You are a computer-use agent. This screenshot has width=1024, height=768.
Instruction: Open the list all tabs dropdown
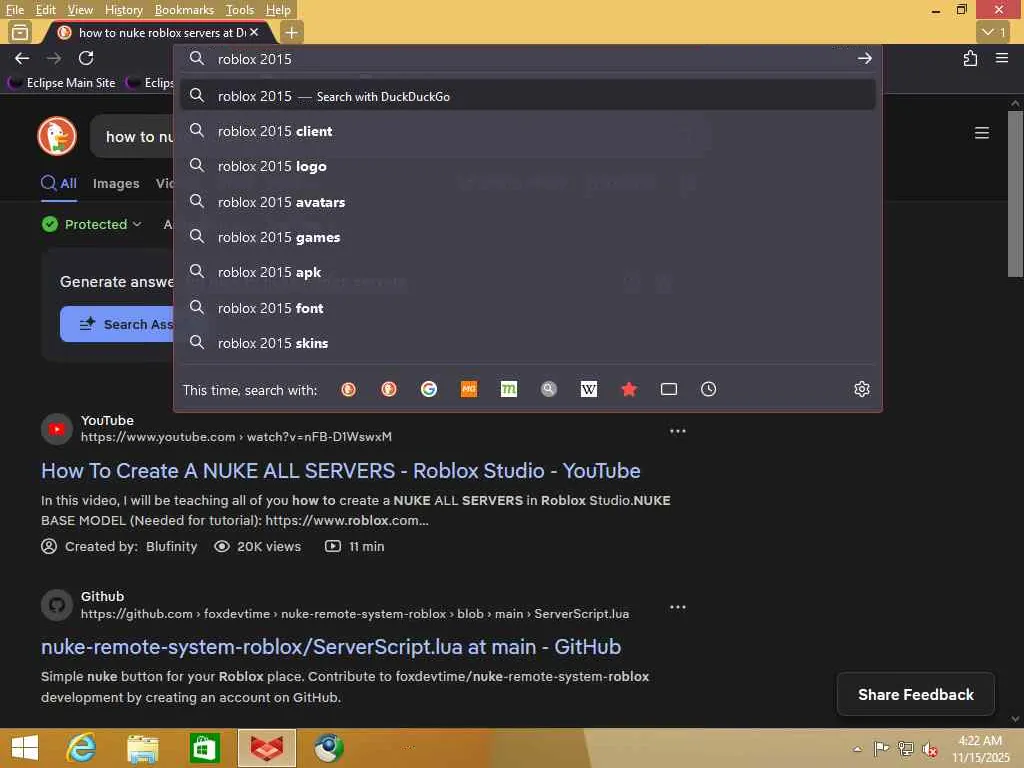coord(994,32)
